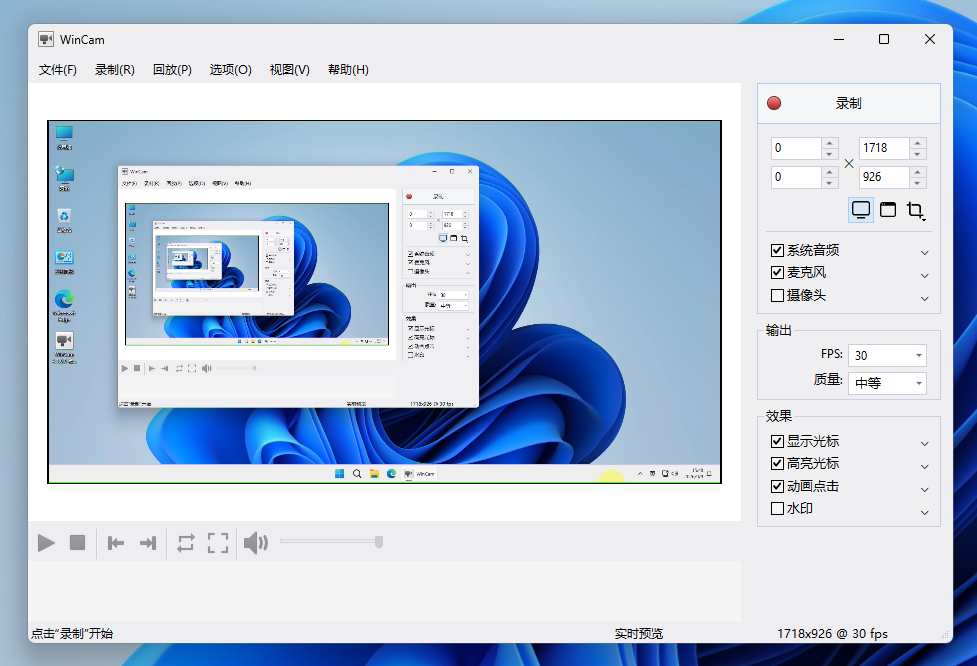Image resolution: width=977 pixels, height=666 pixels.
Task: Increase the 1718 width with up arrow
Action: pyautogui.click(x=917, y=143)
